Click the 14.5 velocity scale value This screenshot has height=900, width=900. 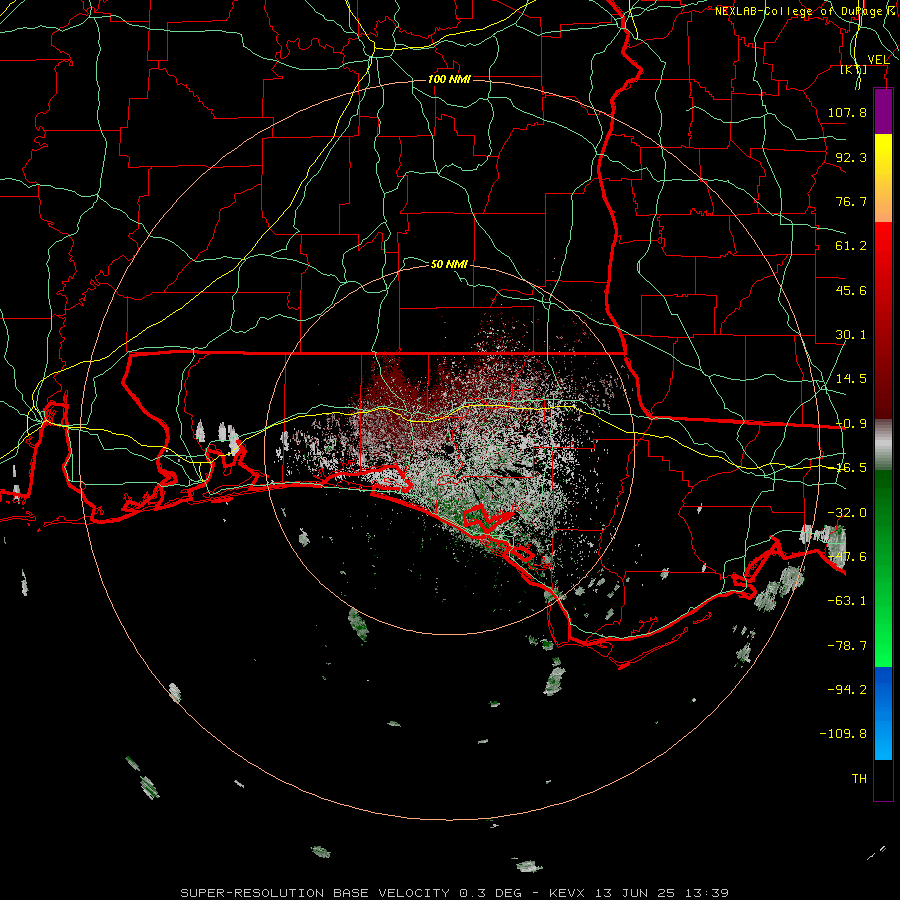click(x=851, y=379)
